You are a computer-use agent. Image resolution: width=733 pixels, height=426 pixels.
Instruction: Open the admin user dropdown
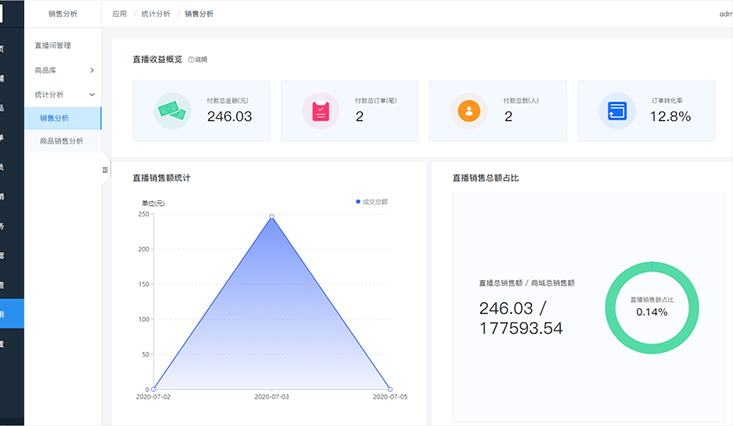click(725, 14)
